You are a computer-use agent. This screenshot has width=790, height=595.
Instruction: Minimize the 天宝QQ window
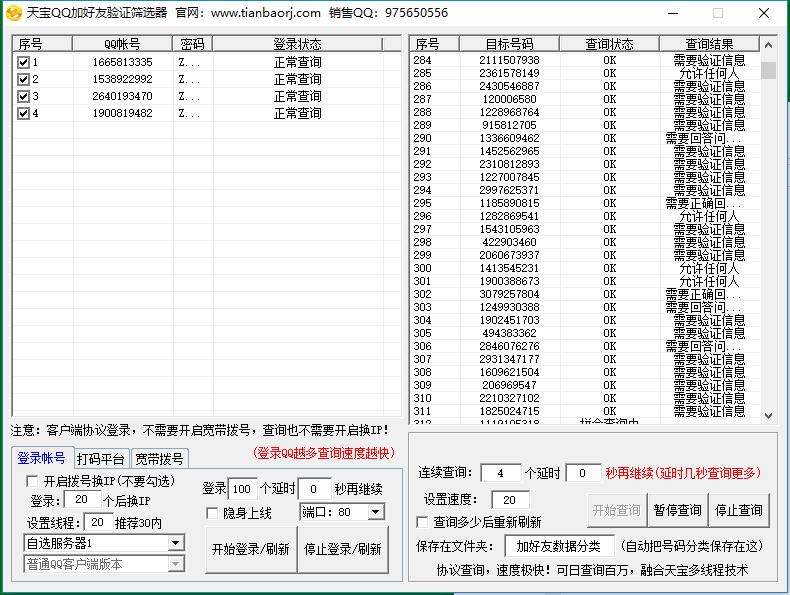673,13
